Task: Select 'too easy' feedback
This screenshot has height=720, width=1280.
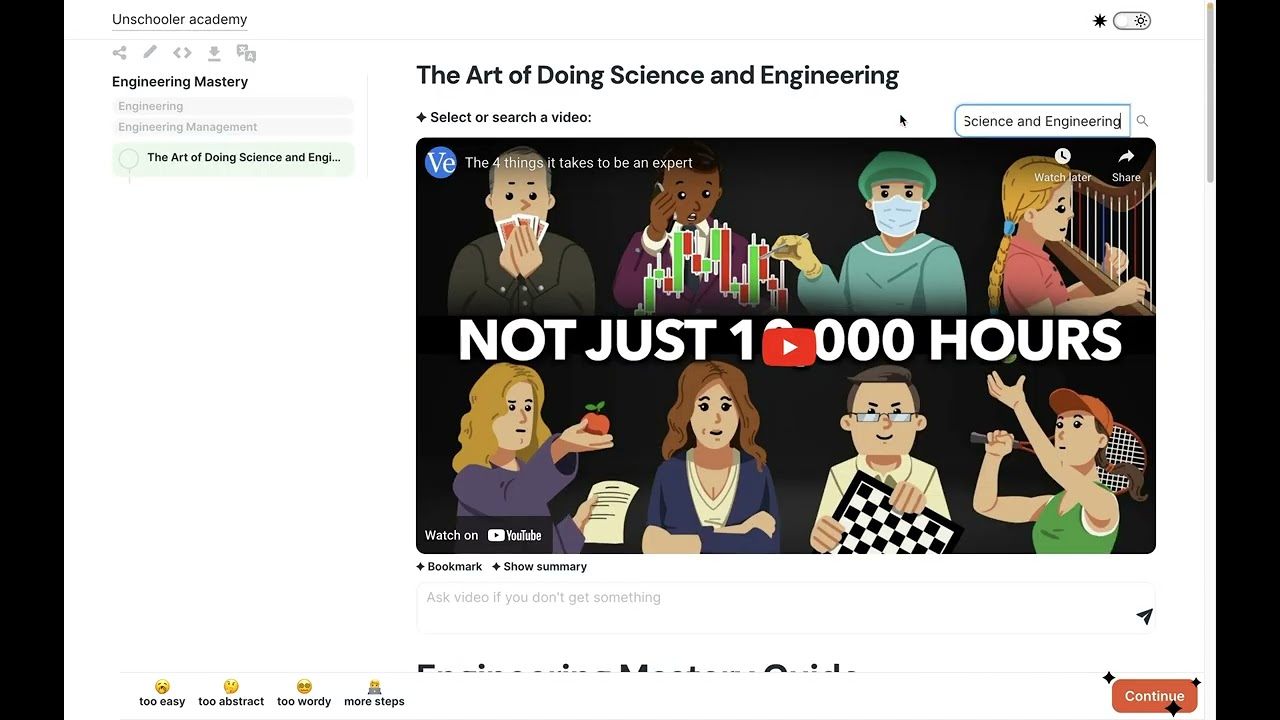Action: [x=162, y=693]
